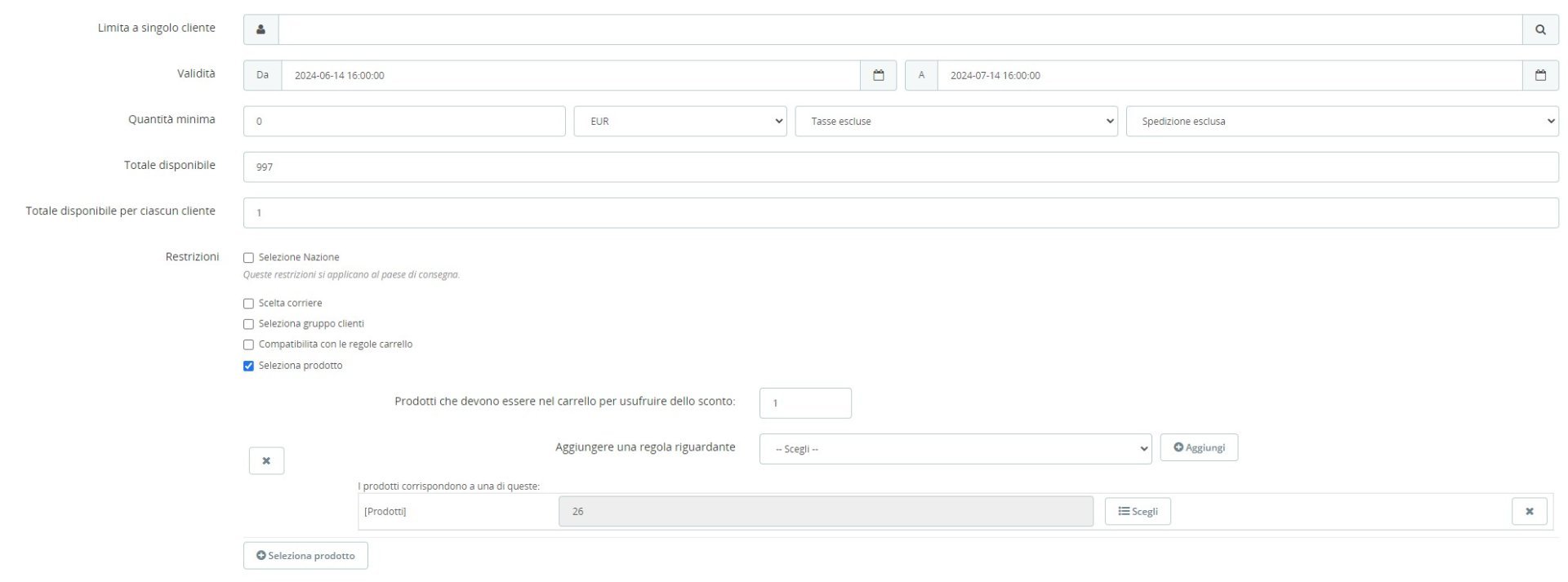The width and height of the screenshot is (1568, 582).
Task: Open the calendar for the start date
Action: click(878, 75)
